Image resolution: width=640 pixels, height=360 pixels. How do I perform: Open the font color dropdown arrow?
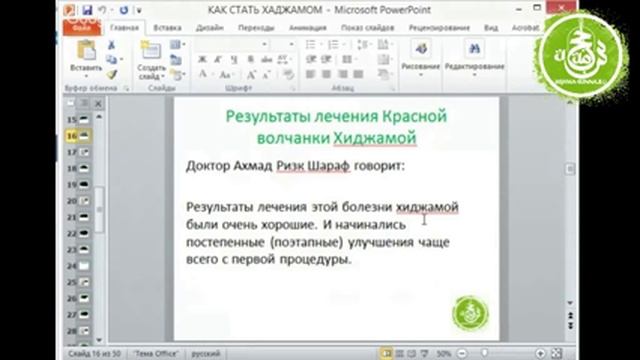pyautogui.click(x=212, y=75)
